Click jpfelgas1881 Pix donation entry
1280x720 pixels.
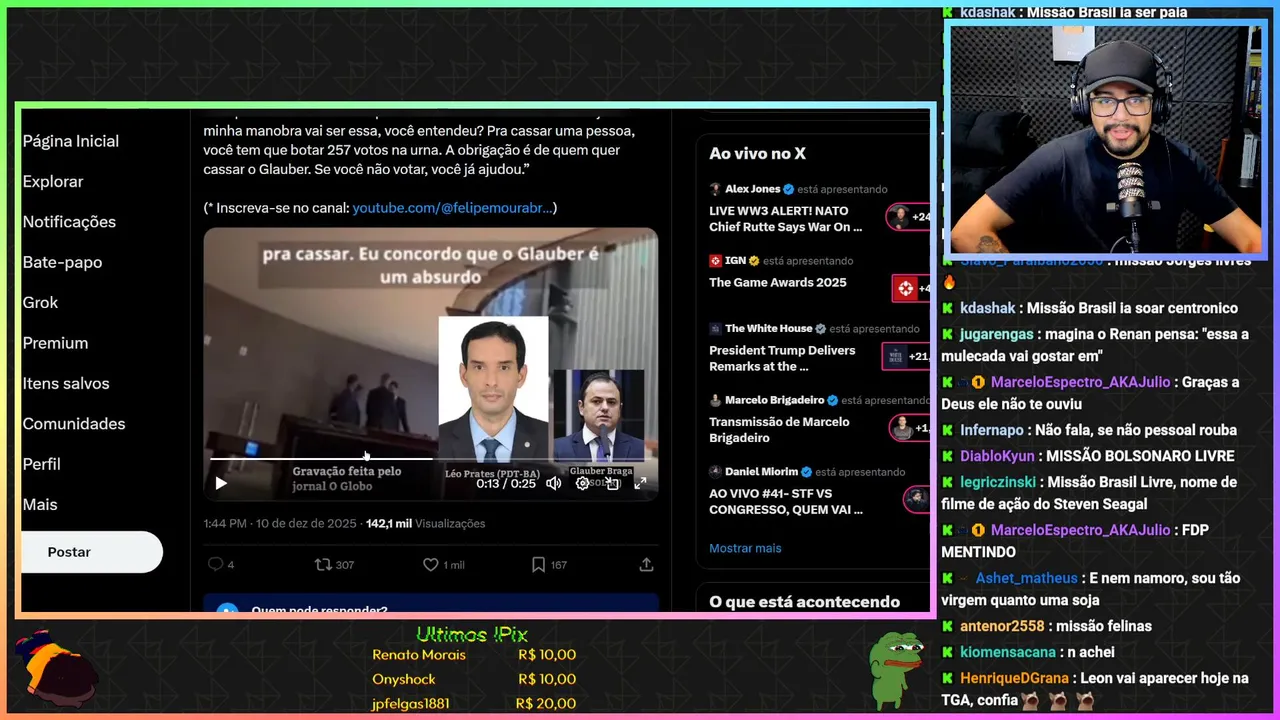tap(474, 704)
